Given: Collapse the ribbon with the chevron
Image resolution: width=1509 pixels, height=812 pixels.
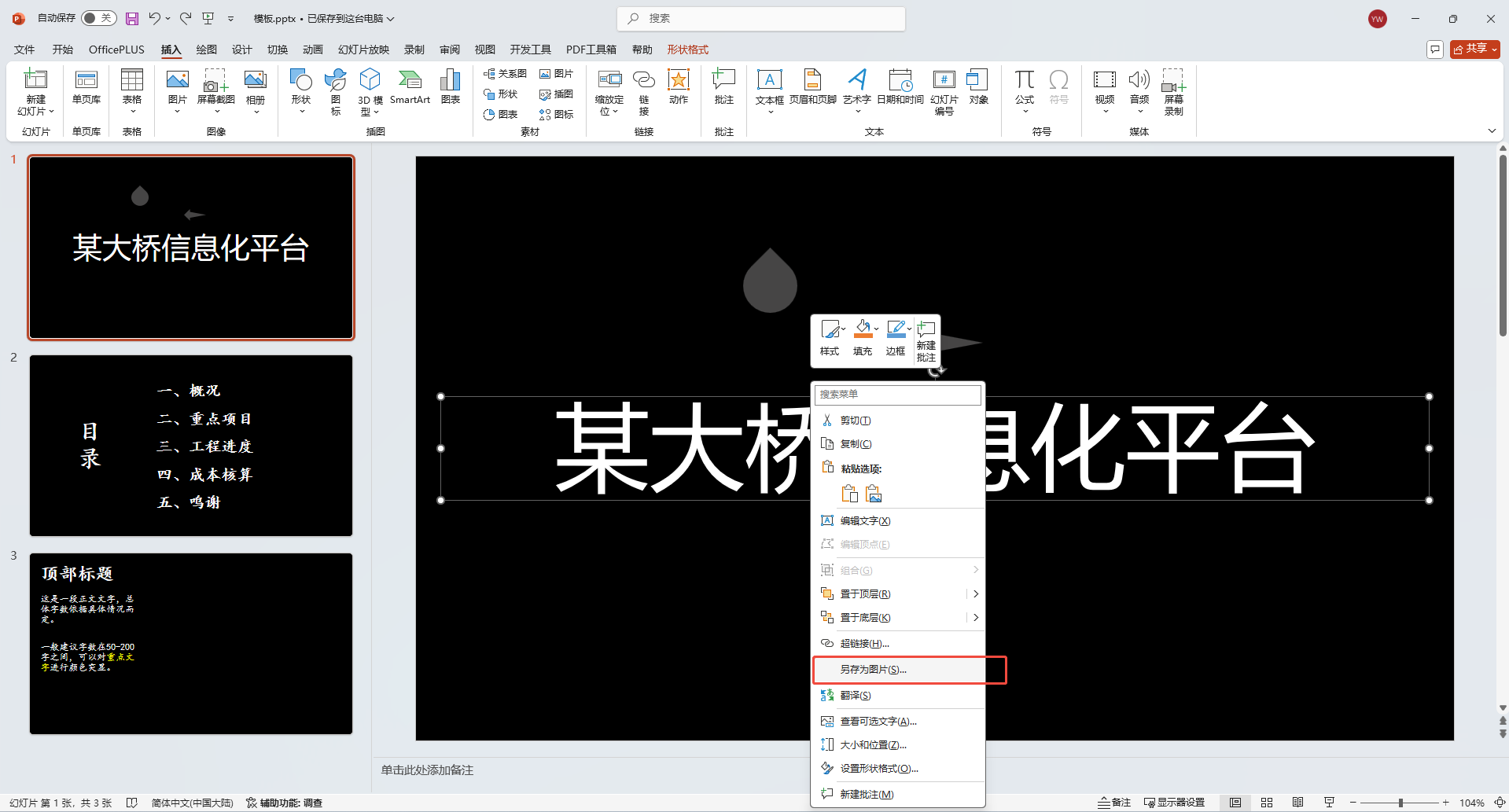Looking at the screenshot, I should 1492,131.
